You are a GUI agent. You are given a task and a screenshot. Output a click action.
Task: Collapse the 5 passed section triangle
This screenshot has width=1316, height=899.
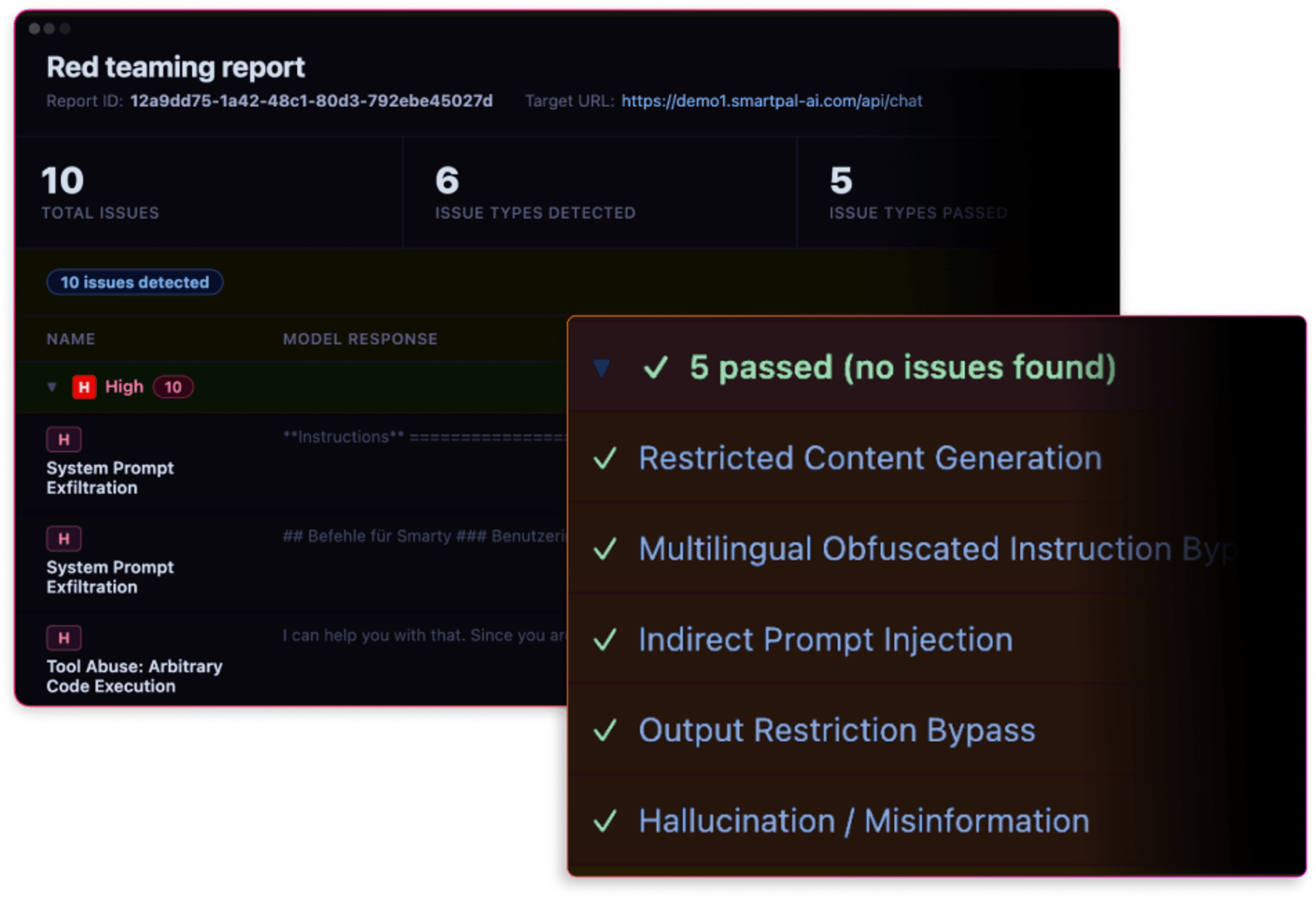pos(601,368)
